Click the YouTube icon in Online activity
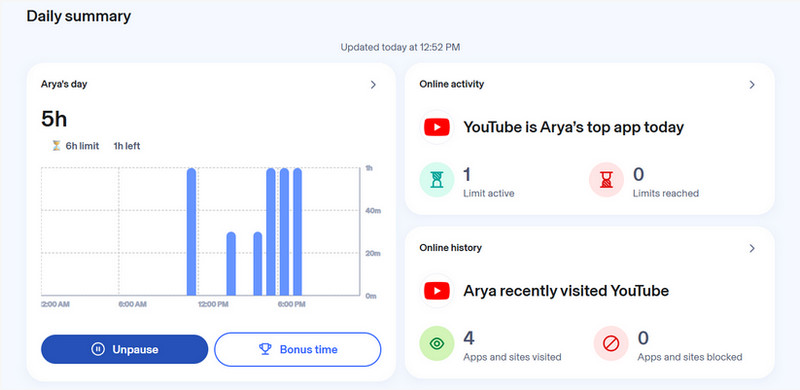Viewport: 800px width, 390px height. 437,127
